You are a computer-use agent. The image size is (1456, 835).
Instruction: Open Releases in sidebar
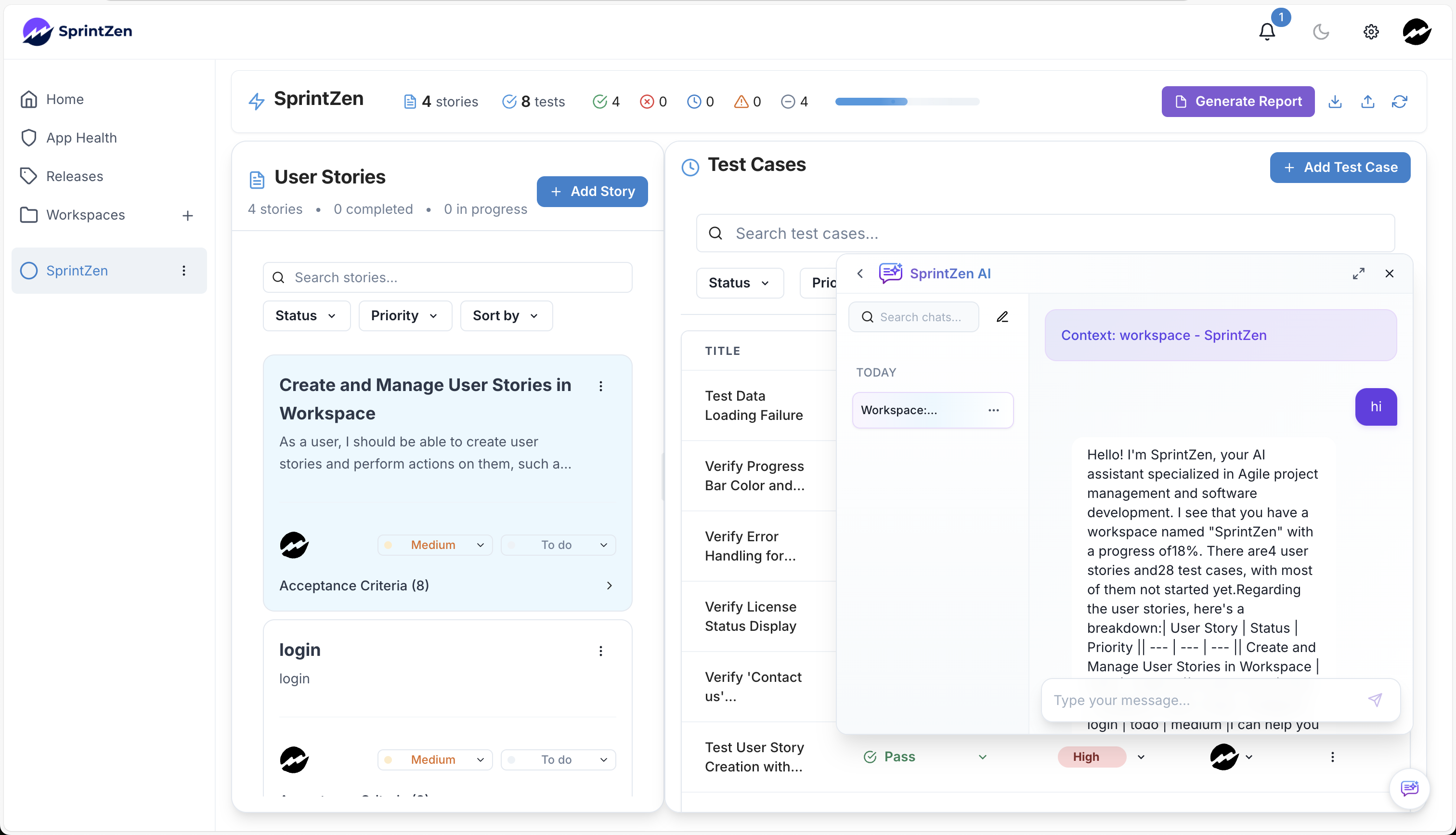tap(75, 176)
